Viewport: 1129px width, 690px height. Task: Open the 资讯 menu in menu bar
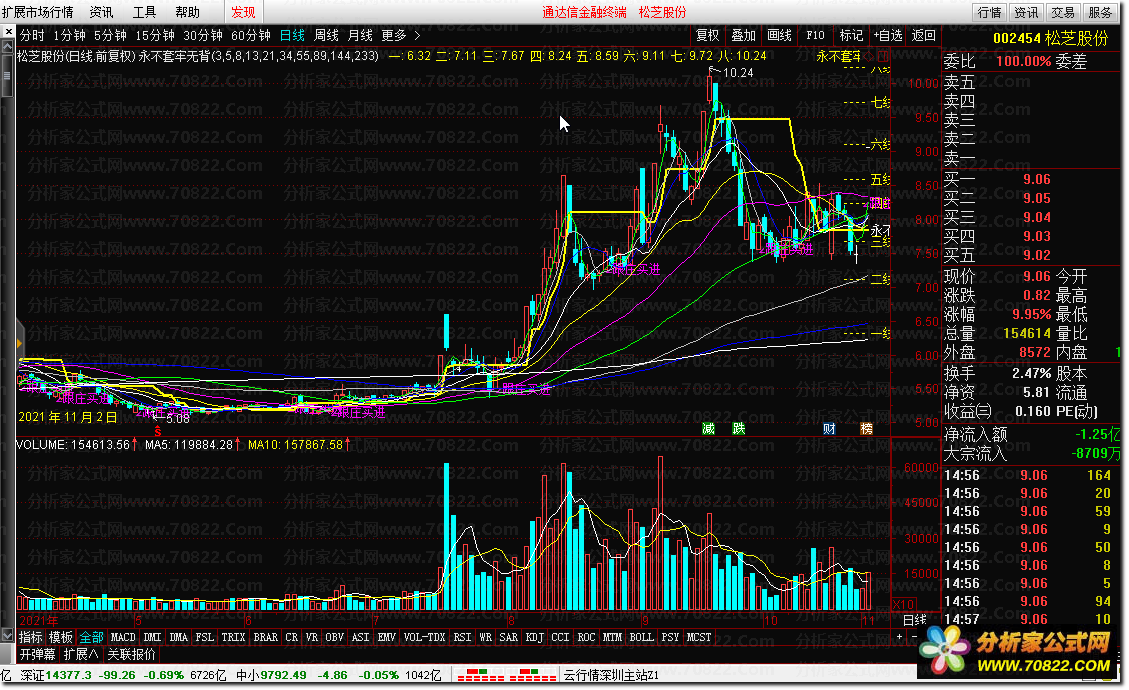coord(102,12)
